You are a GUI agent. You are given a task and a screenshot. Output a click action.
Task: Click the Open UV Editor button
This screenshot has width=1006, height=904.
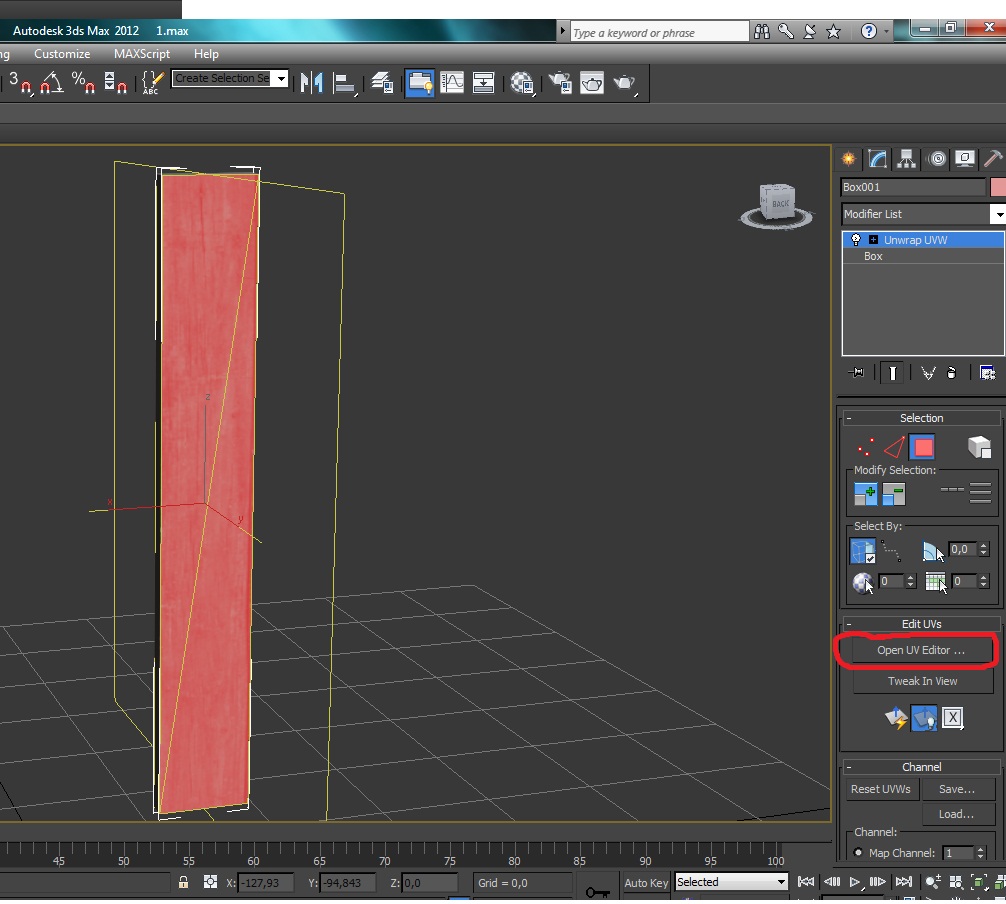click(x=920, y=650)
